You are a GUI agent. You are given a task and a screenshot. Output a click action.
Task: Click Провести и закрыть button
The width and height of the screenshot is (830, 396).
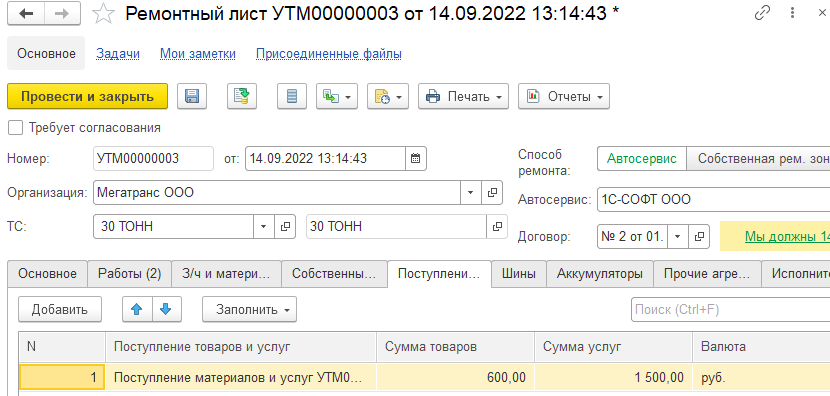click(x=87, y=96)
